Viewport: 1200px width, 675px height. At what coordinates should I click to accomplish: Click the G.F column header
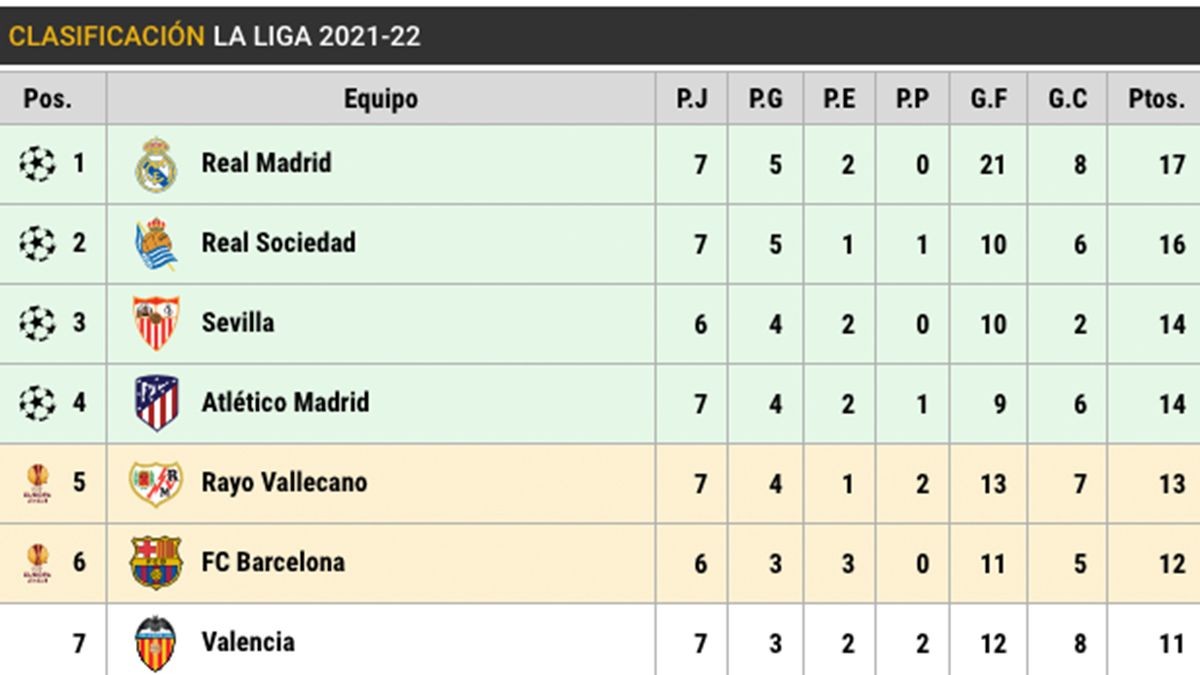point(991,99)
